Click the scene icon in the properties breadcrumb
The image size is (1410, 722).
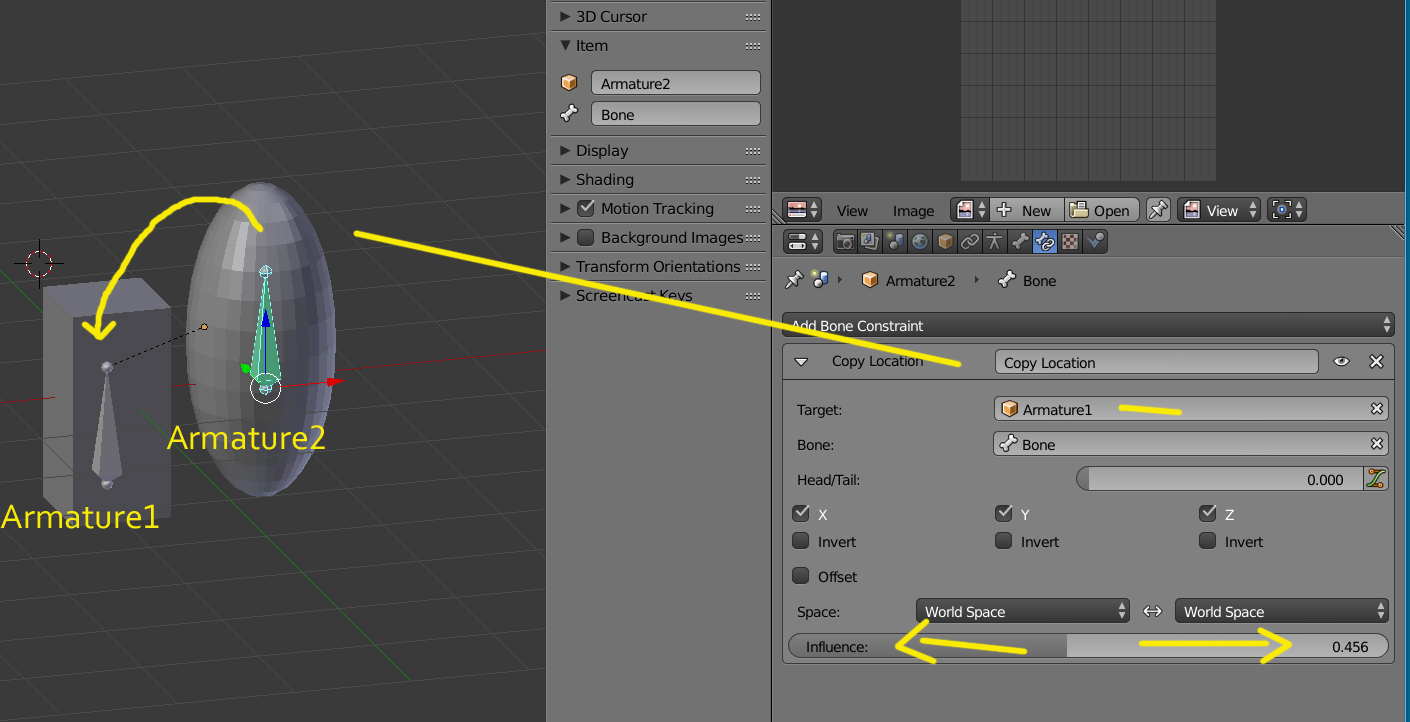click(x=820, y=281)
